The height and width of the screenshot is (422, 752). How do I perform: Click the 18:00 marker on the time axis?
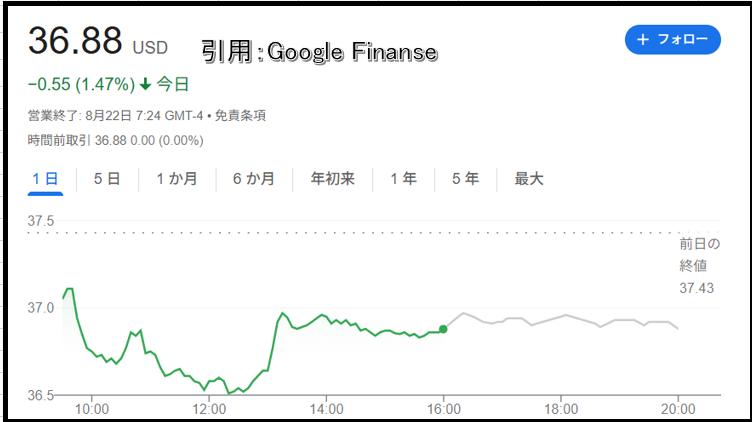pos(561,409)
